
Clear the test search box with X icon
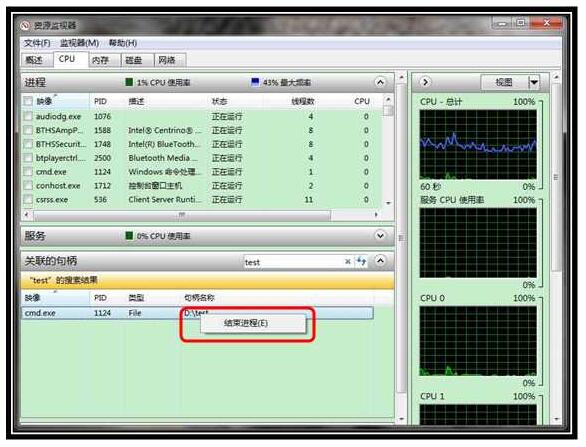pyautogui.click(x=348, y=262)
